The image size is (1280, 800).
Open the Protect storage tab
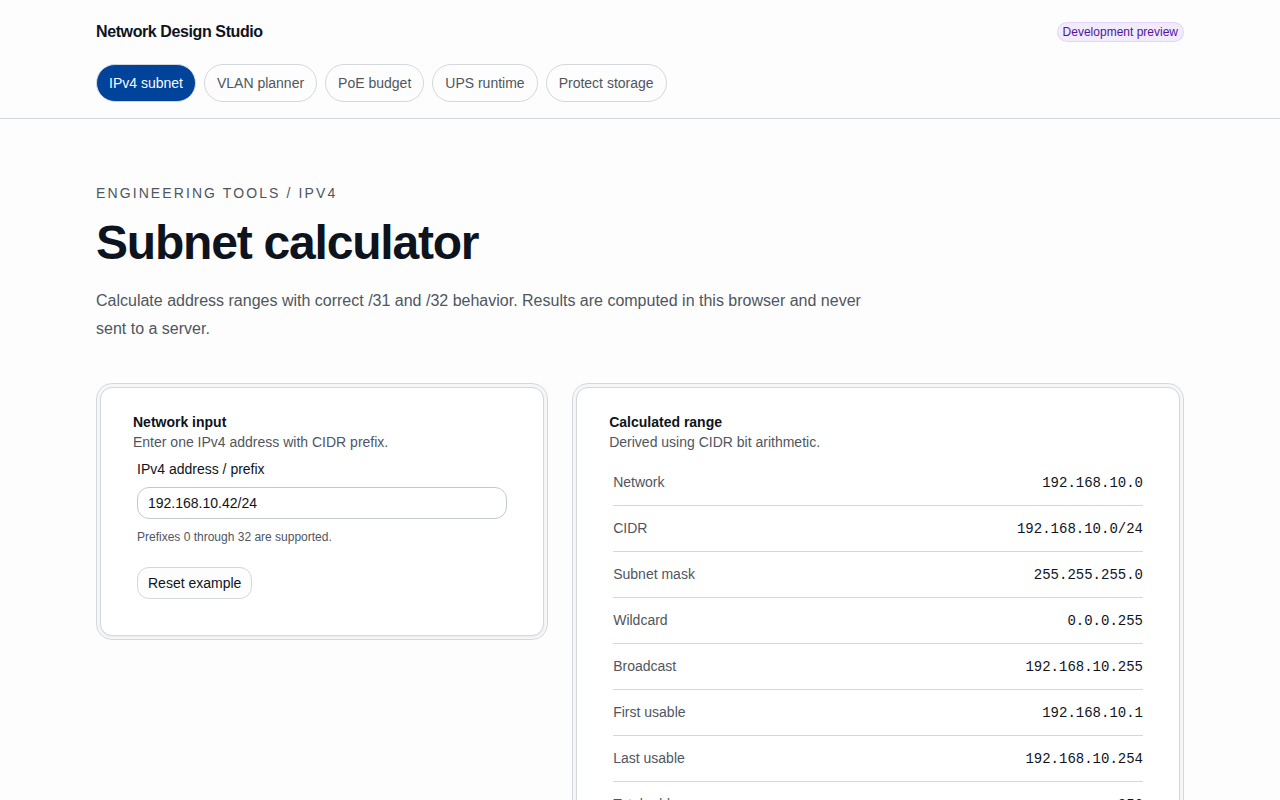coord(606,83)
